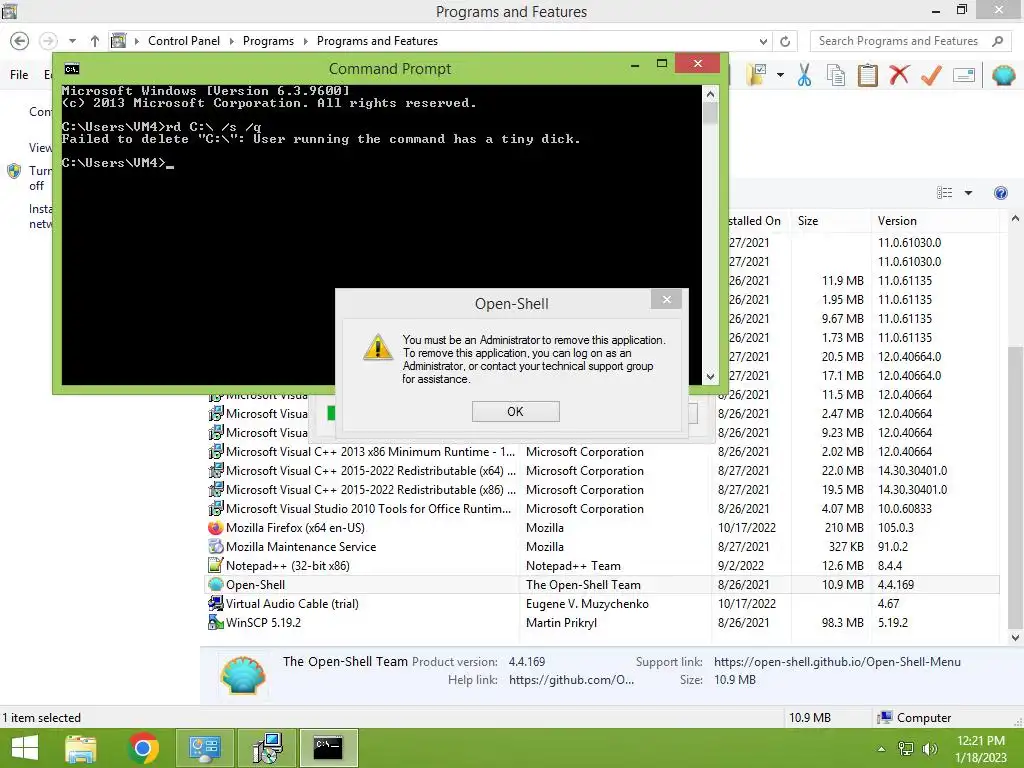Select Visual C++ 2015-2022 Redistributable (x86) row
1024x768 pixels.
[x=601, y=490]
